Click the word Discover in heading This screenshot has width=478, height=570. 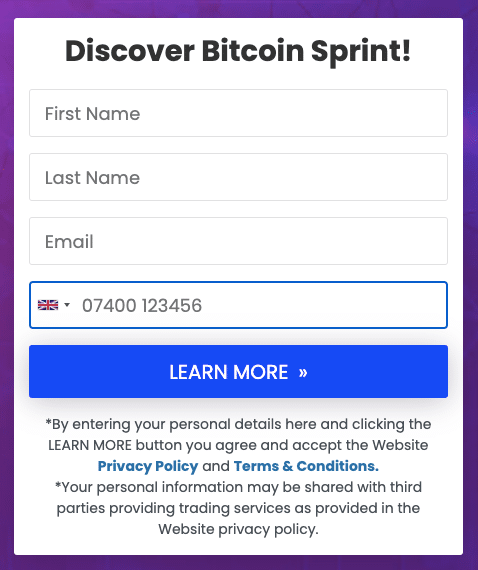(130, 51)
